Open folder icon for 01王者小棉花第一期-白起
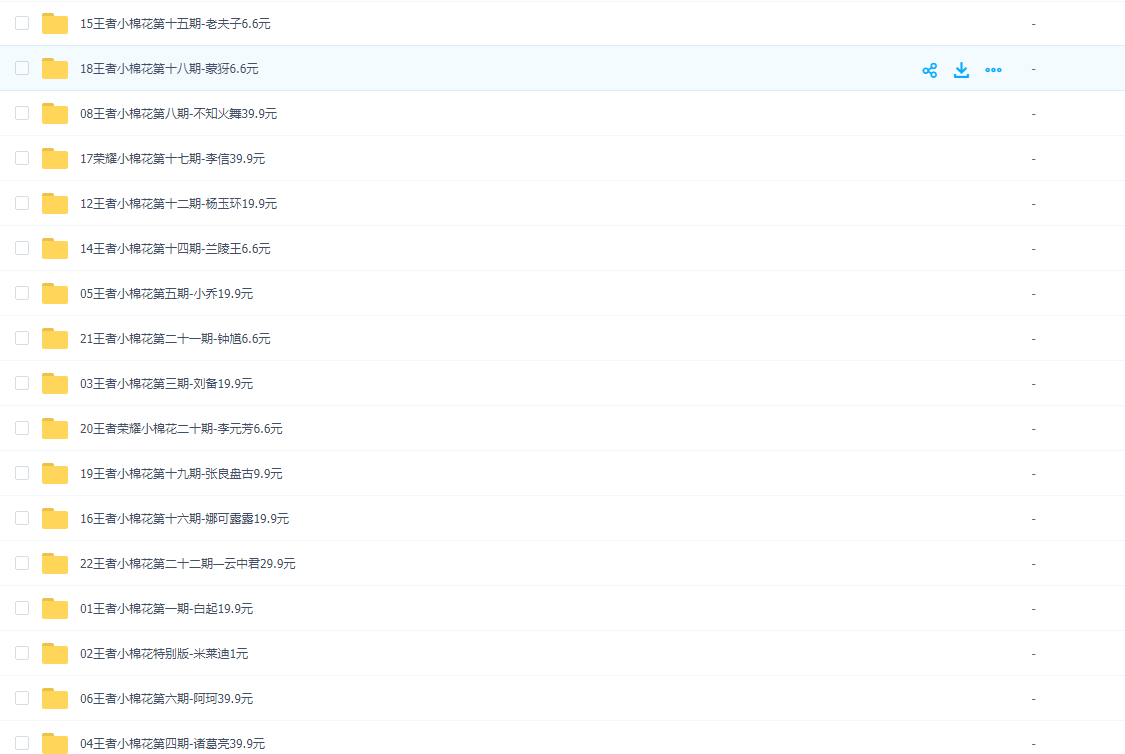This screenshot has width=1125, height=754. tap(55, 608)
